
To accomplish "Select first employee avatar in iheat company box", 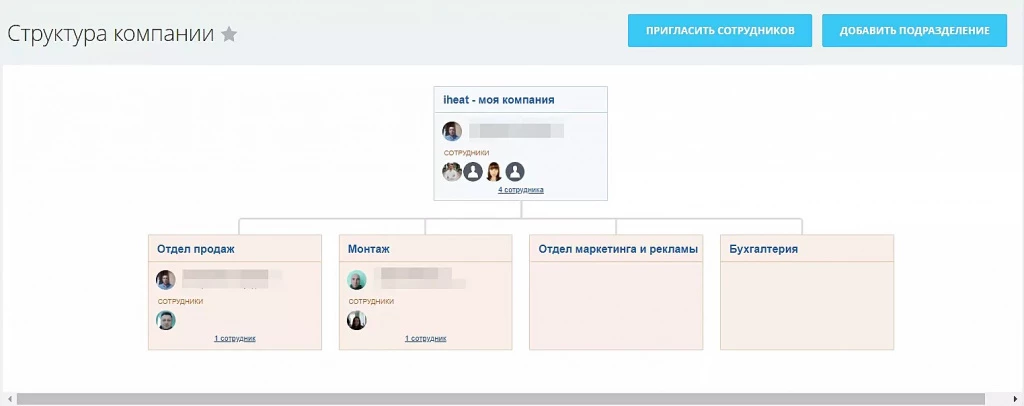I will click(x=452, y=172).
